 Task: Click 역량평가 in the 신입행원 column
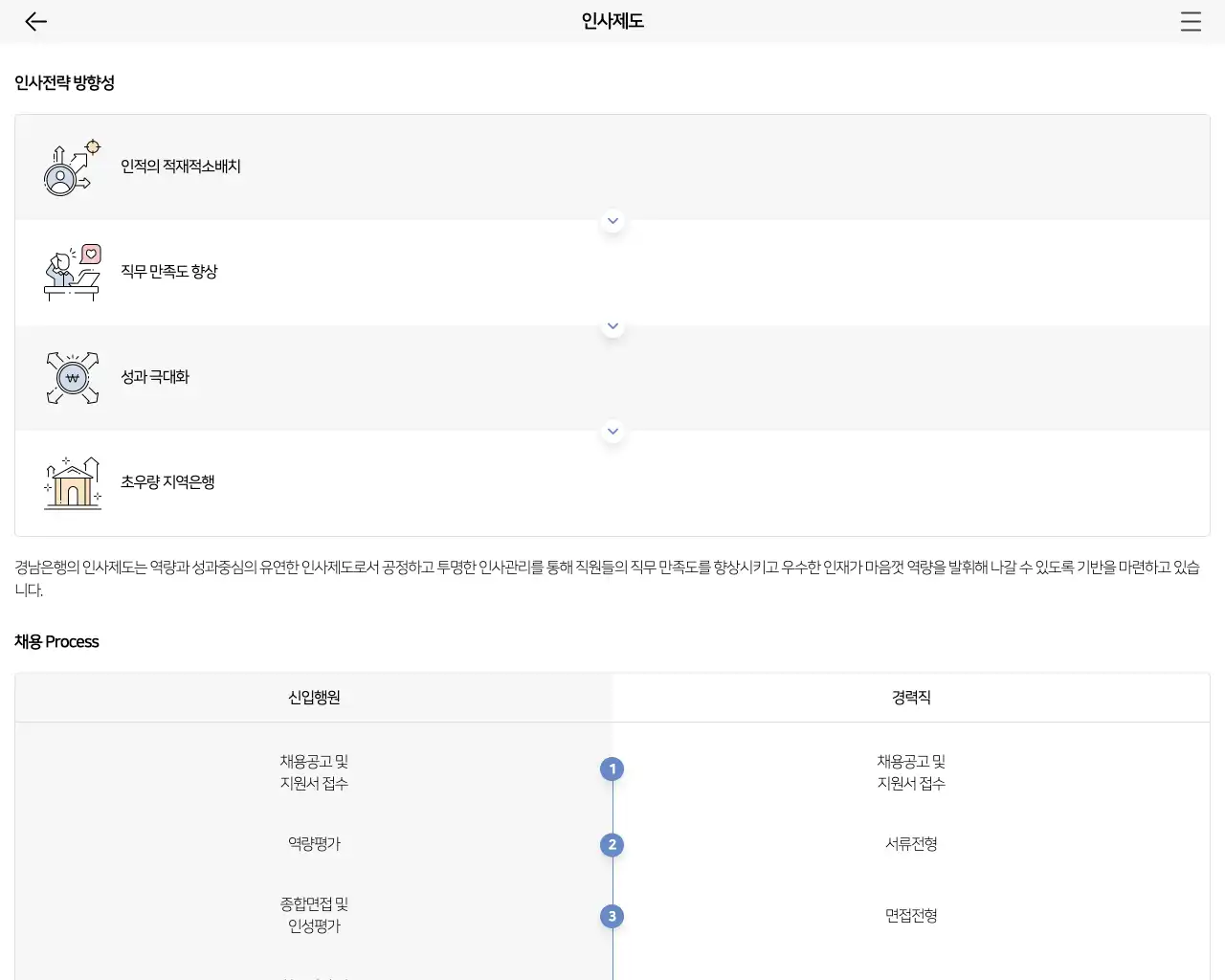pos(314,844)
